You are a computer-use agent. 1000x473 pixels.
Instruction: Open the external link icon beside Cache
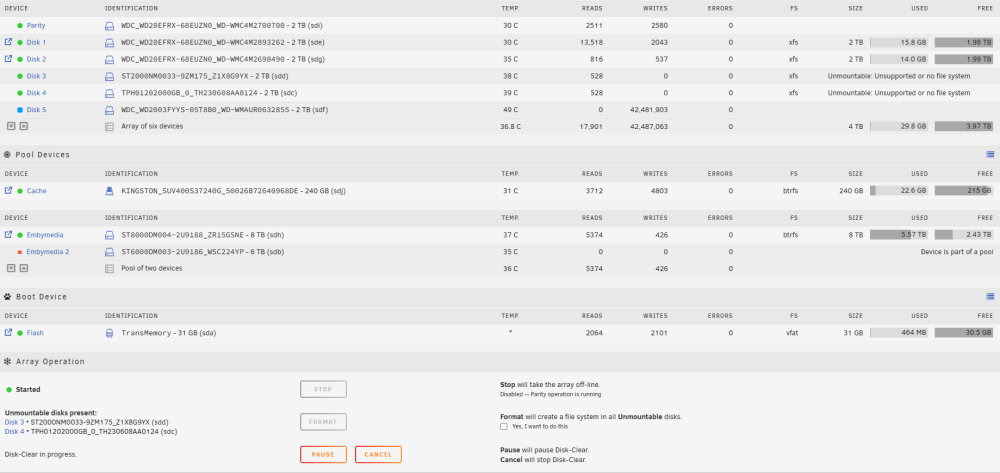(x=8, y=191)
